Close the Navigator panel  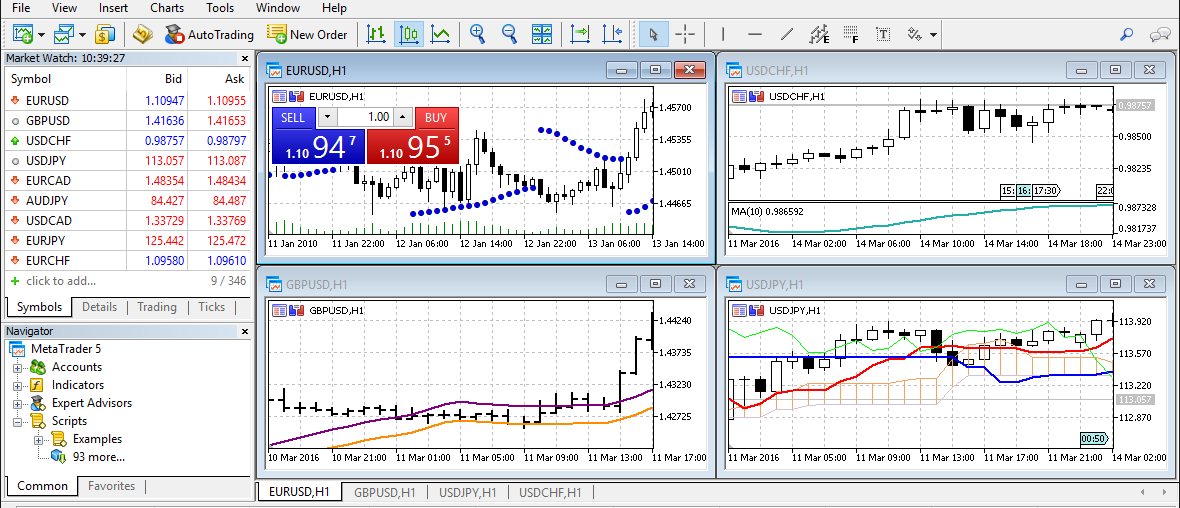245,331
